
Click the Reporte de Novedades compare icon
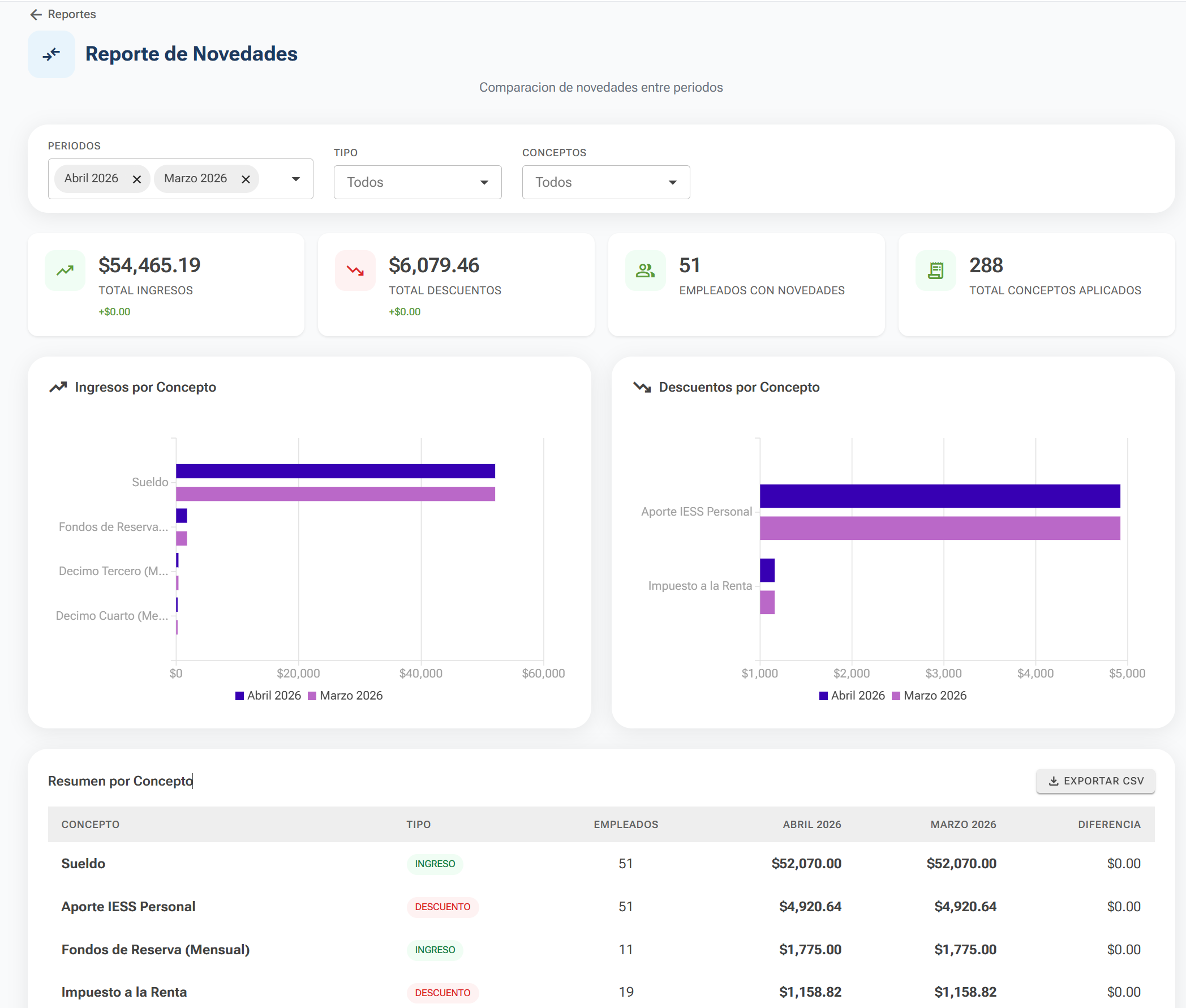point(51,54)
